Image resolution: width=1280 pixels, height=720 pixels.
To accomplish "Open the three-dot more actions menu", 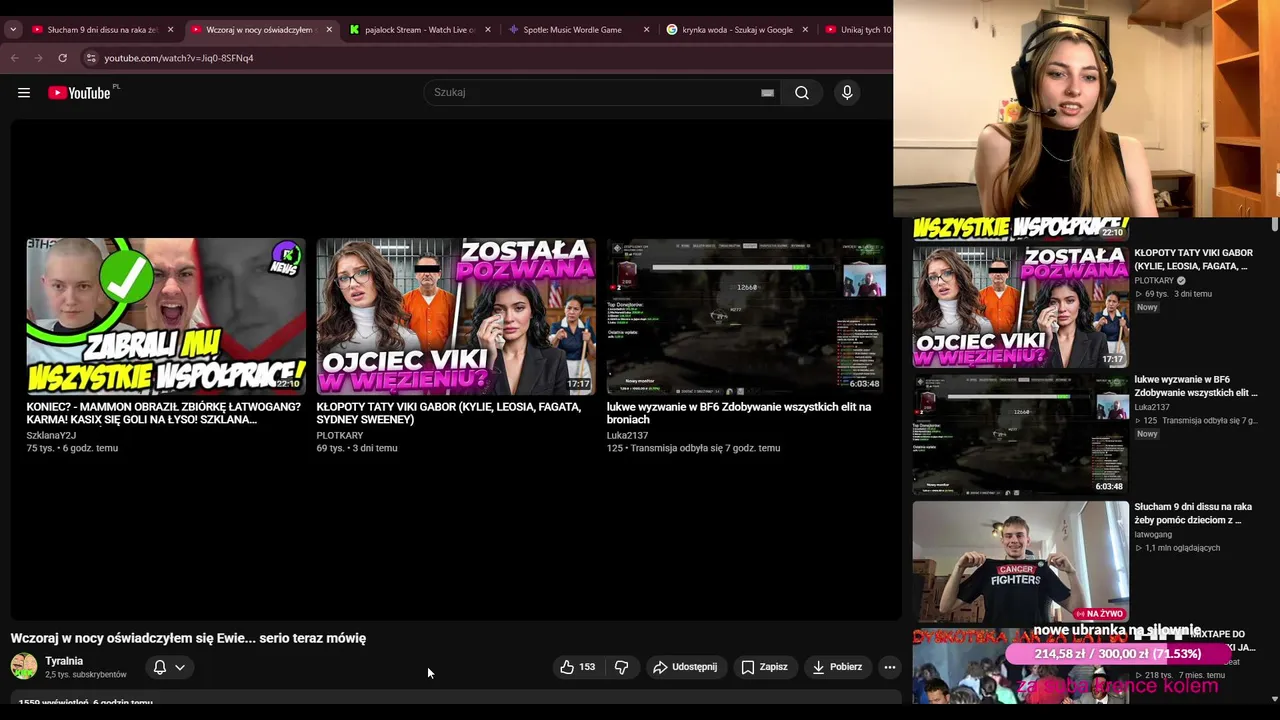I will (x=889, y=667).
